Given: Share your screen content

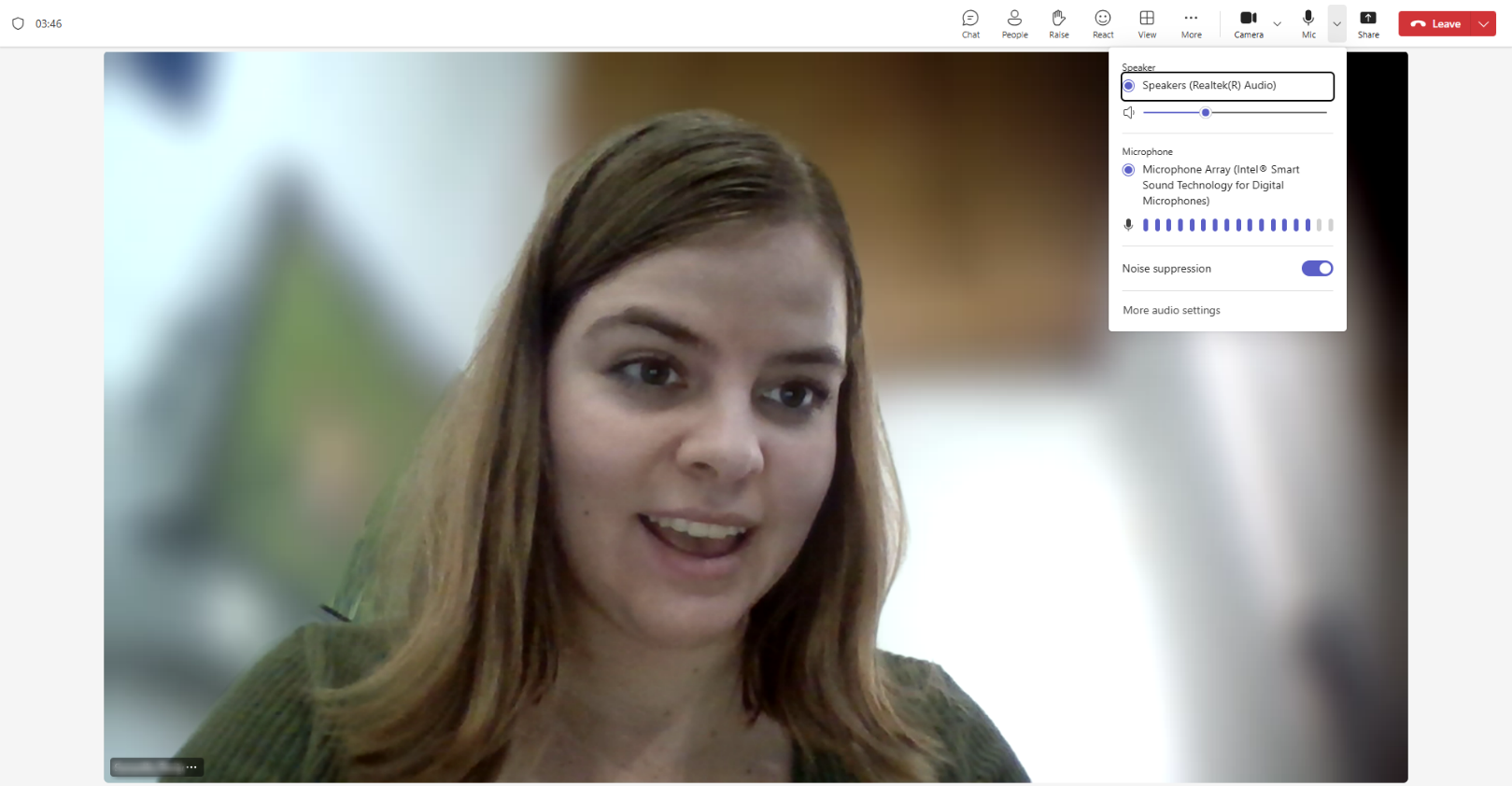Looking at the screenshot, I should (1368, 24).
